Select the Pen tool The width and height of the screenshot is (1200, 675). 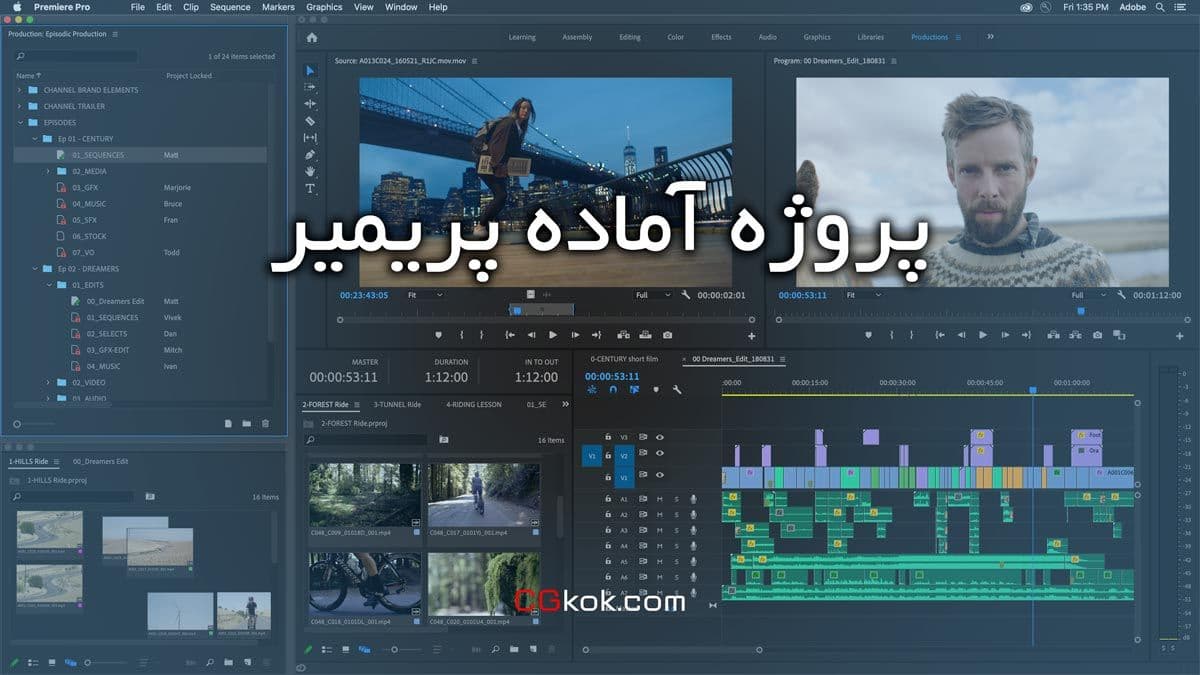[310, 155]
